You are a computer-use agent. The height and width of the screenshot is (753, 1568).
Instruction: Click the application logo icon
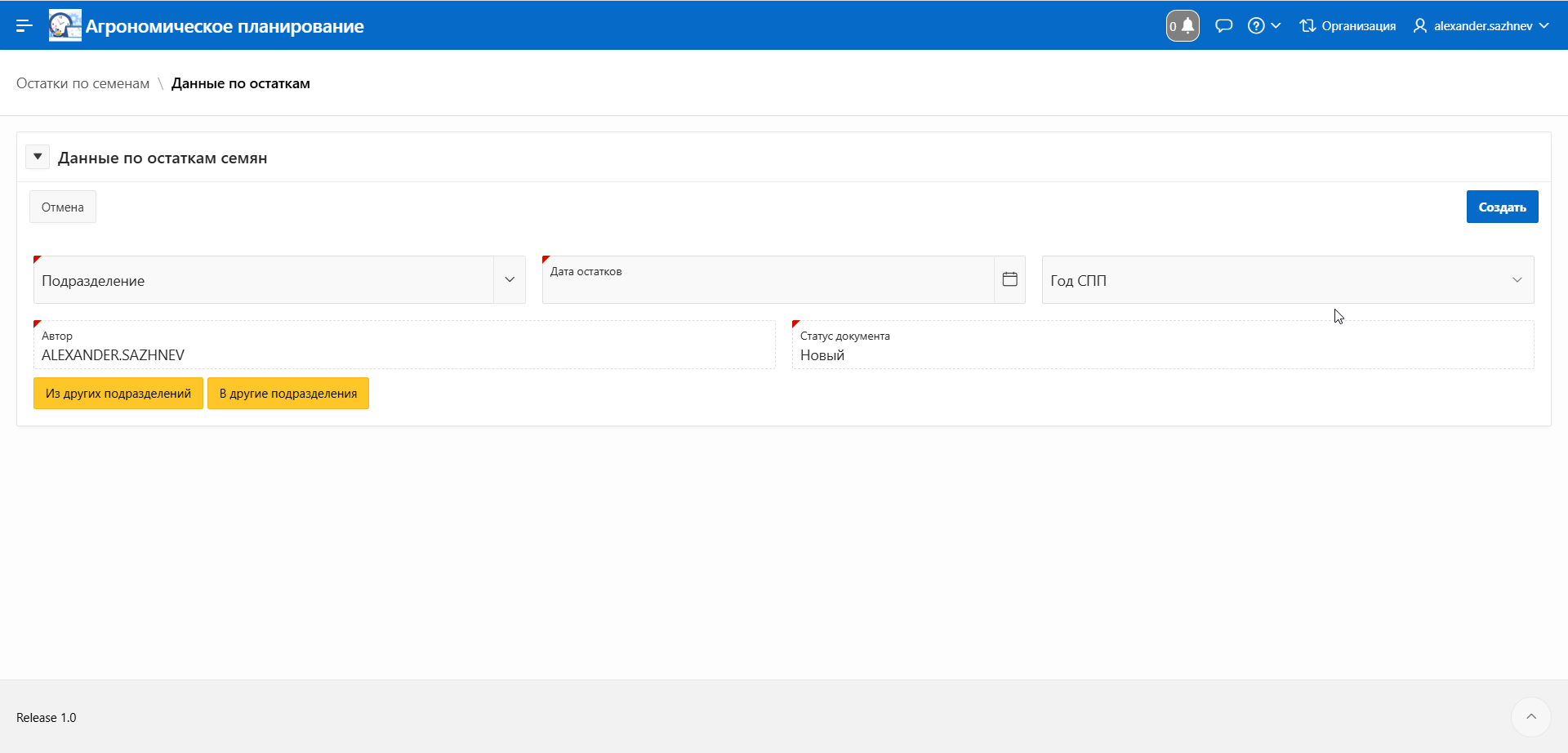(65, 26)
